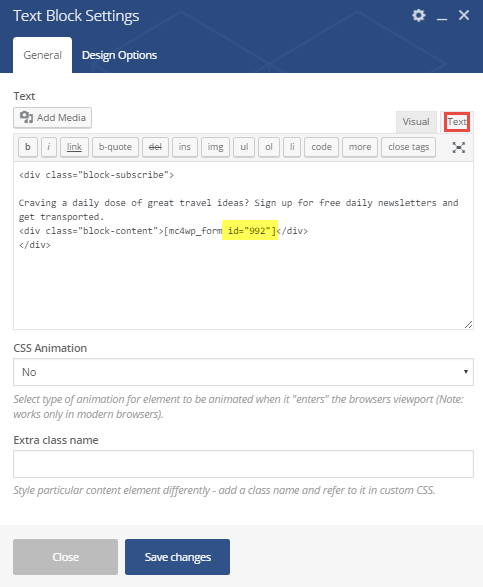Image resolution: width=483 pixels, height=587 pixels.
Task: Insert code tag with code button
Action: point(322,147)
